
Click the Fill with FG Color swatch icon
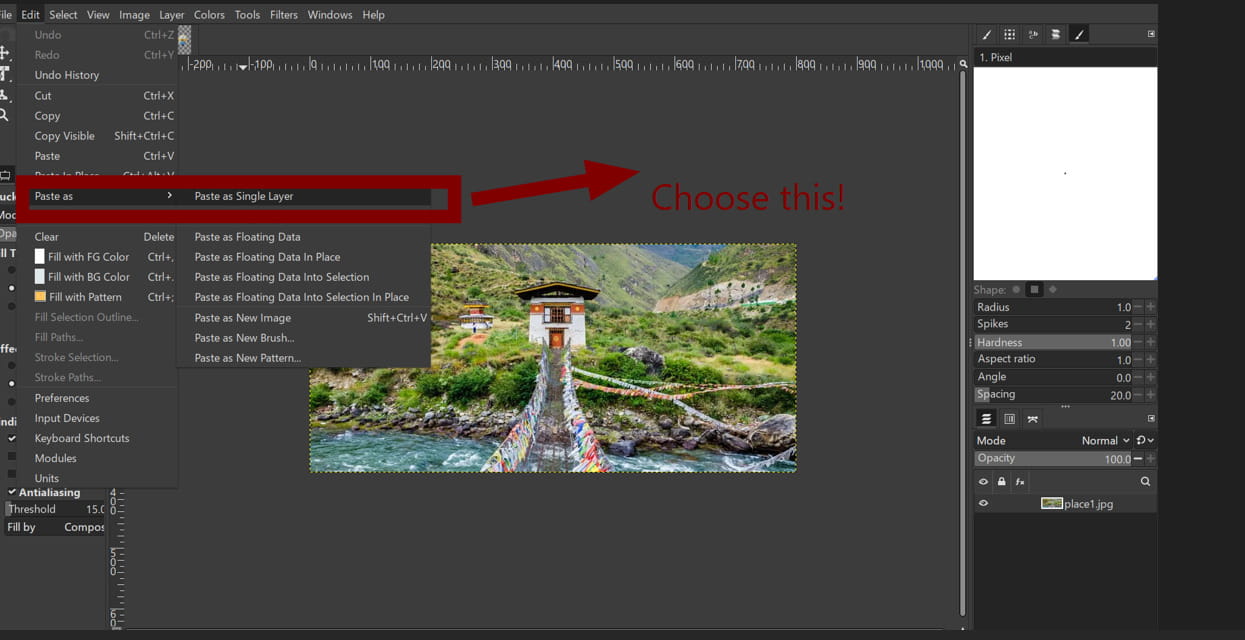[x=40, y=257]
